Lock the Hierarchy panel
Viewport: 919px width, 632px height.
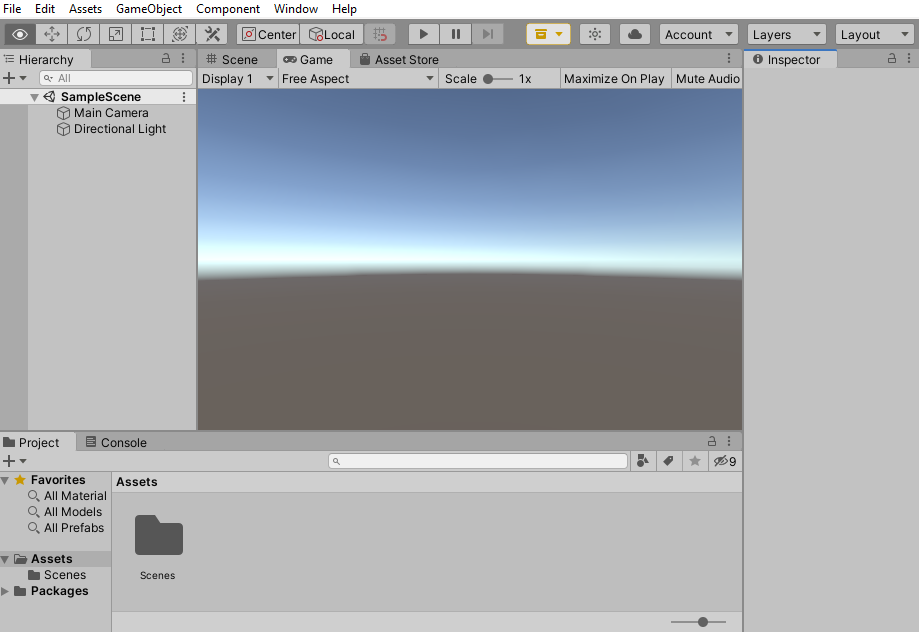click(166, 58)
